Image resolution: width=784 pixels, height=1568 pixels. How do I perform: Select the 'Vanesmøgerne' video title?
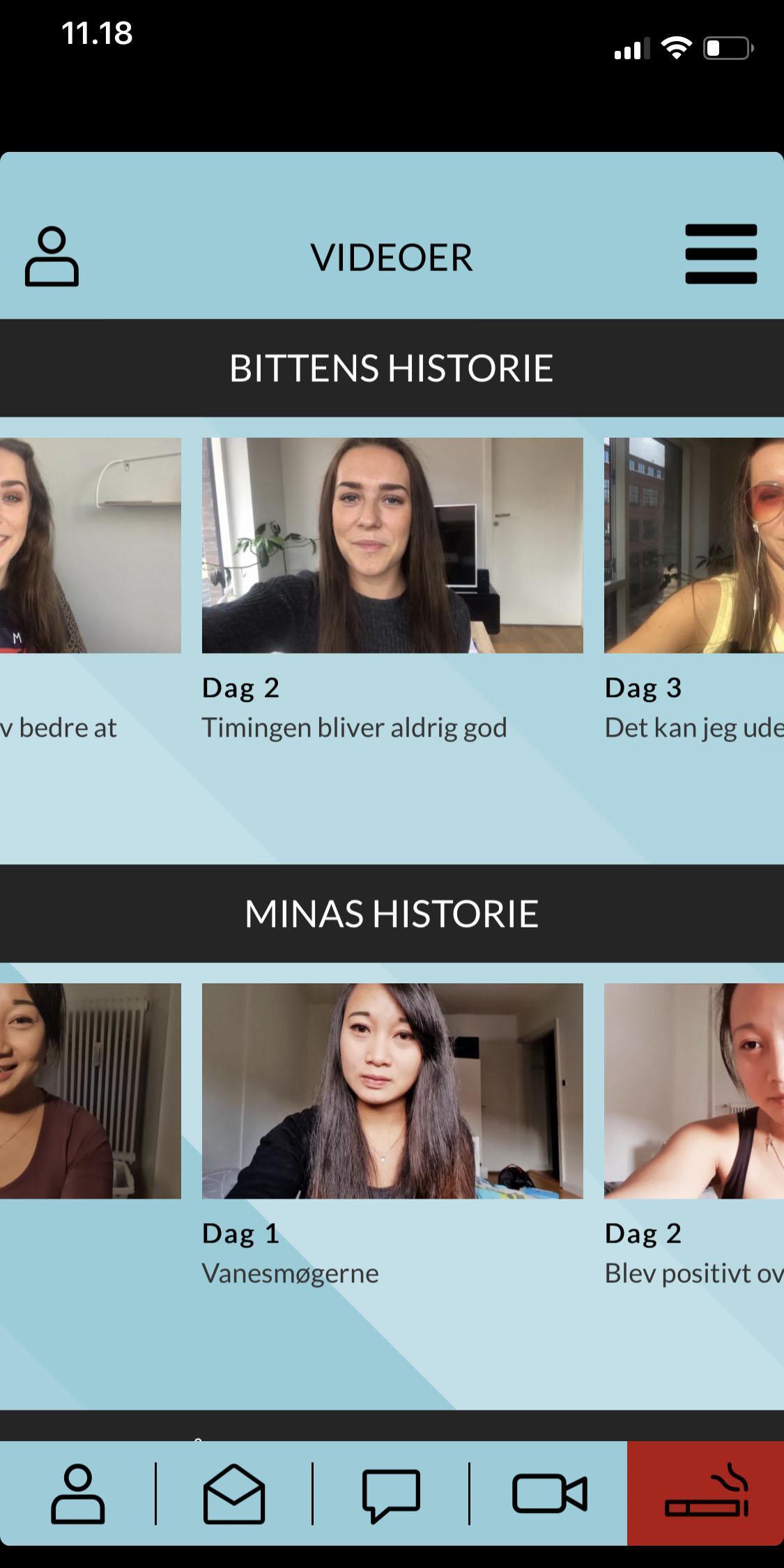click(291, 1273)
